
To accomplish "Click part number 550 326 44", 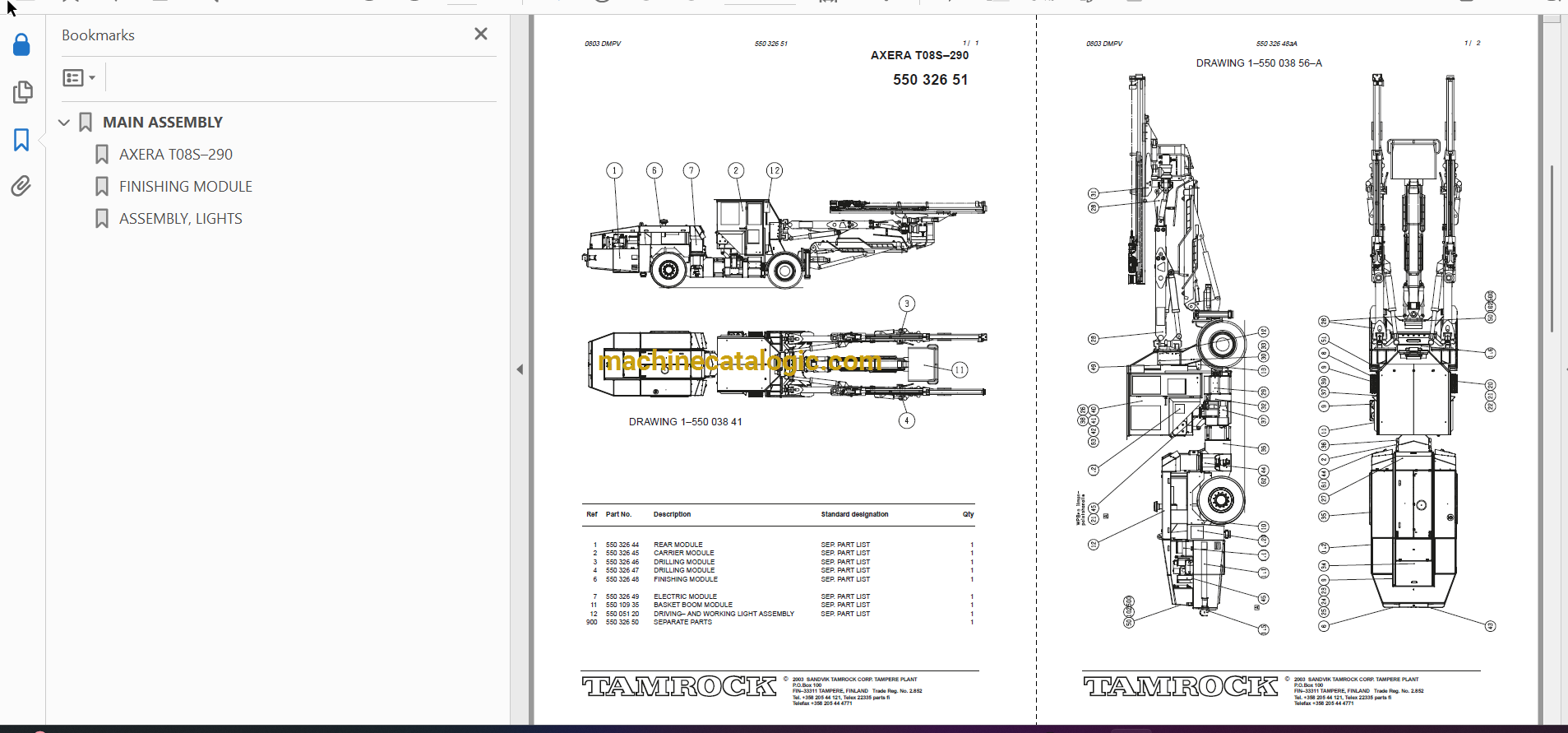I will (622, 545).
